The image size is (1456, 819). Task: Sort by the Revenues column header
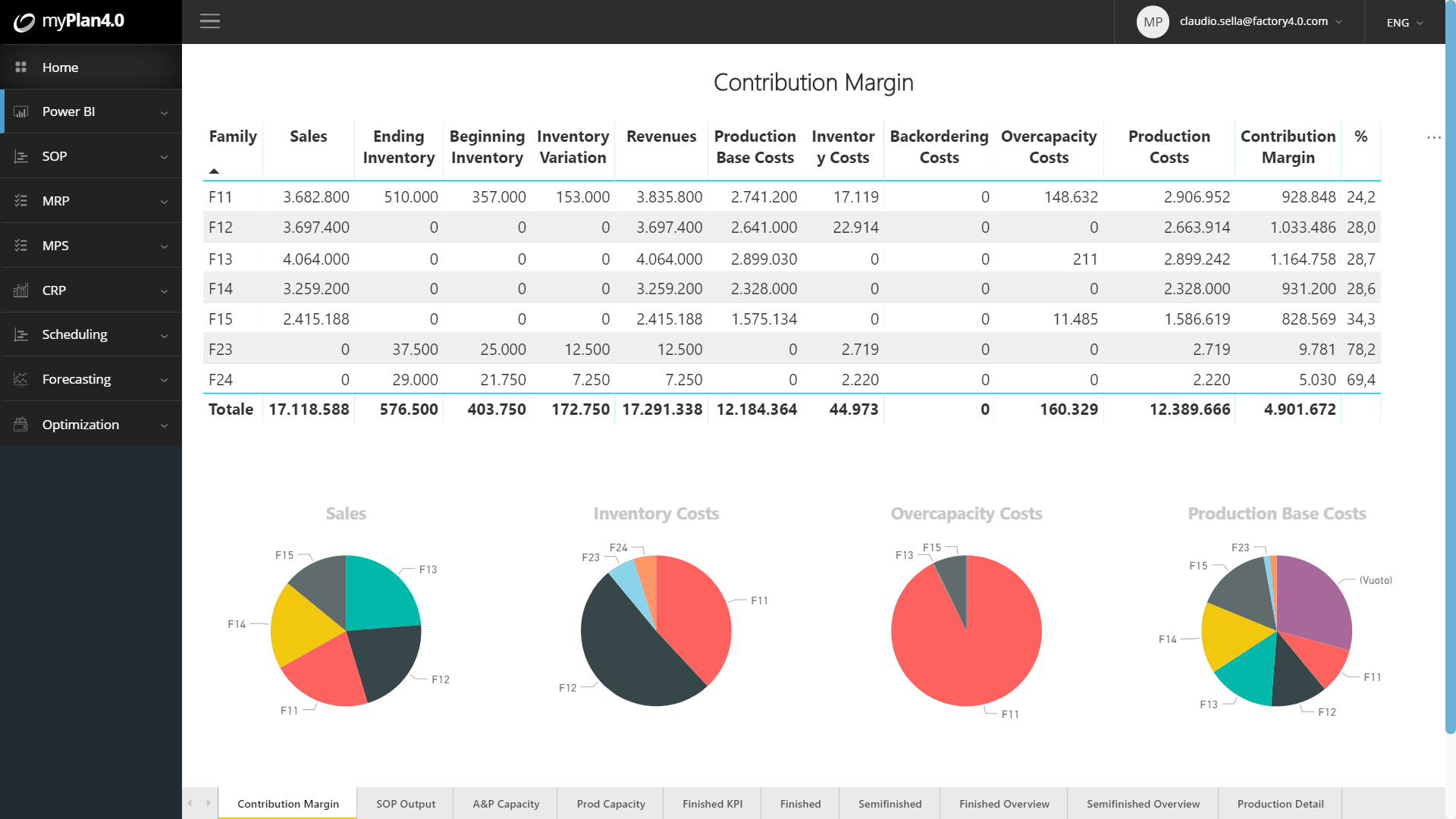[x=661, y=136]
